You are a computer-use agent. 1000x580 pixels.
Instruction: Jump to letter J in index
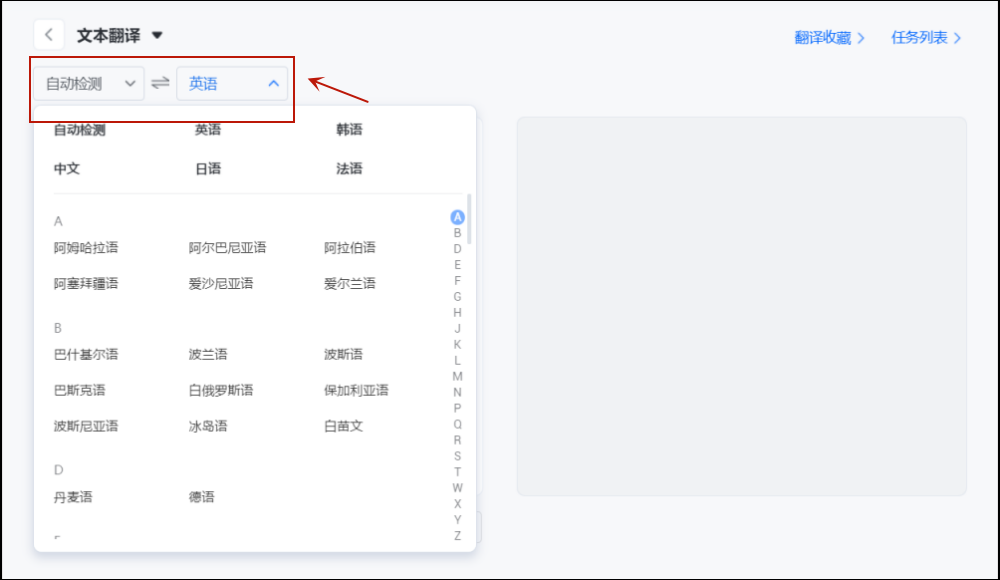[457, 329]
